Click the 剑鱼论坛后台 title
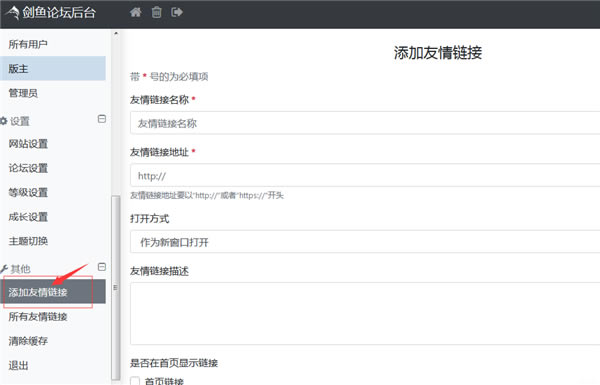Screen dimensions: 600x385 pyautogui.click(x=59, y=13)
